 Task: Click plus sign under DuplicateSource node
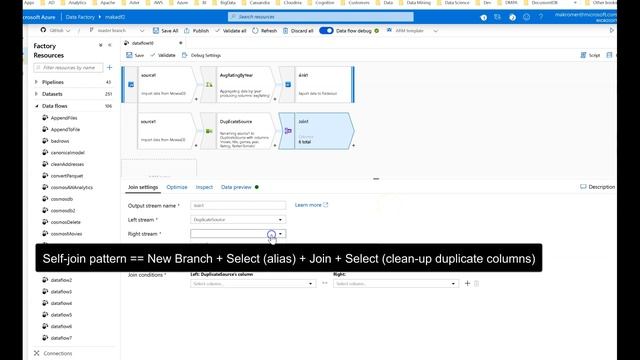click(x=275, y=145)
